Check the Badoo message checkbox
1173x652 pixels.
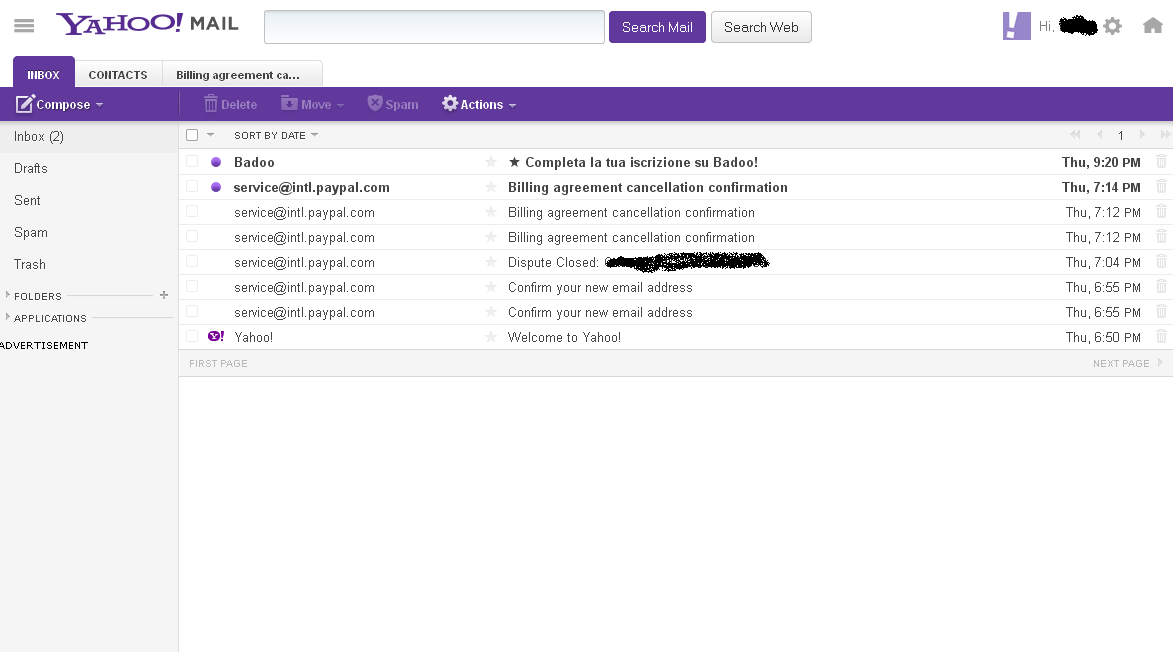click(x=192, y=162)
